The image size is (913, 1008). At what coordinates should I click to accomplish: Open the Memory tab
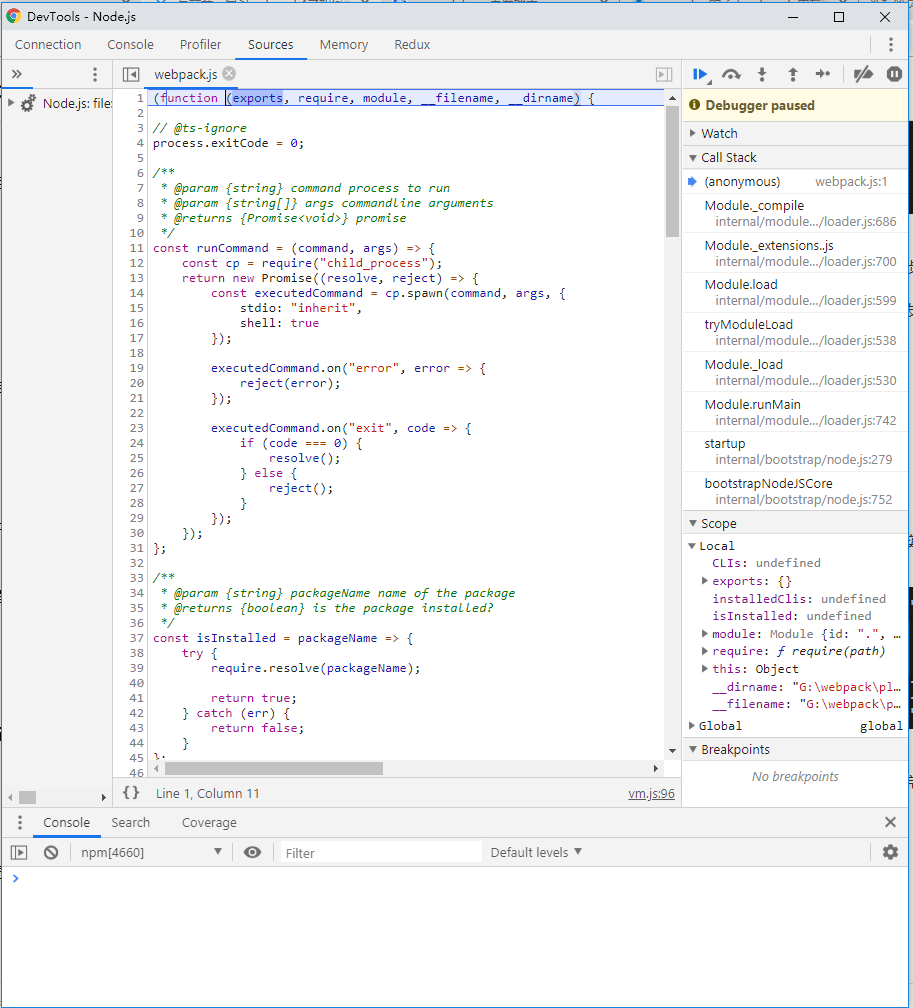tap(344, 44)
